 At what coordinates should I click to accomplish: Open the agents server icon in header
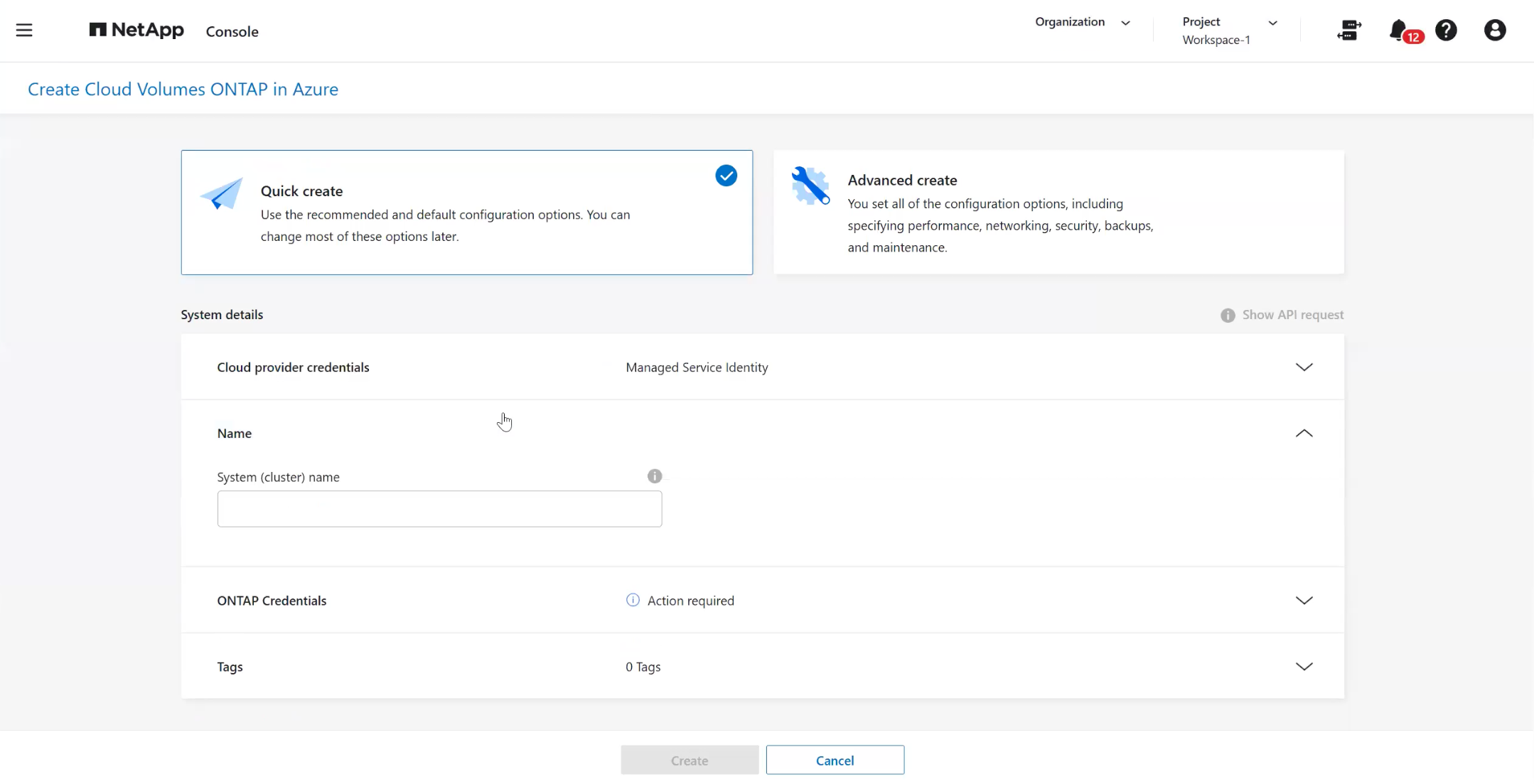[x=1348, y=30]
